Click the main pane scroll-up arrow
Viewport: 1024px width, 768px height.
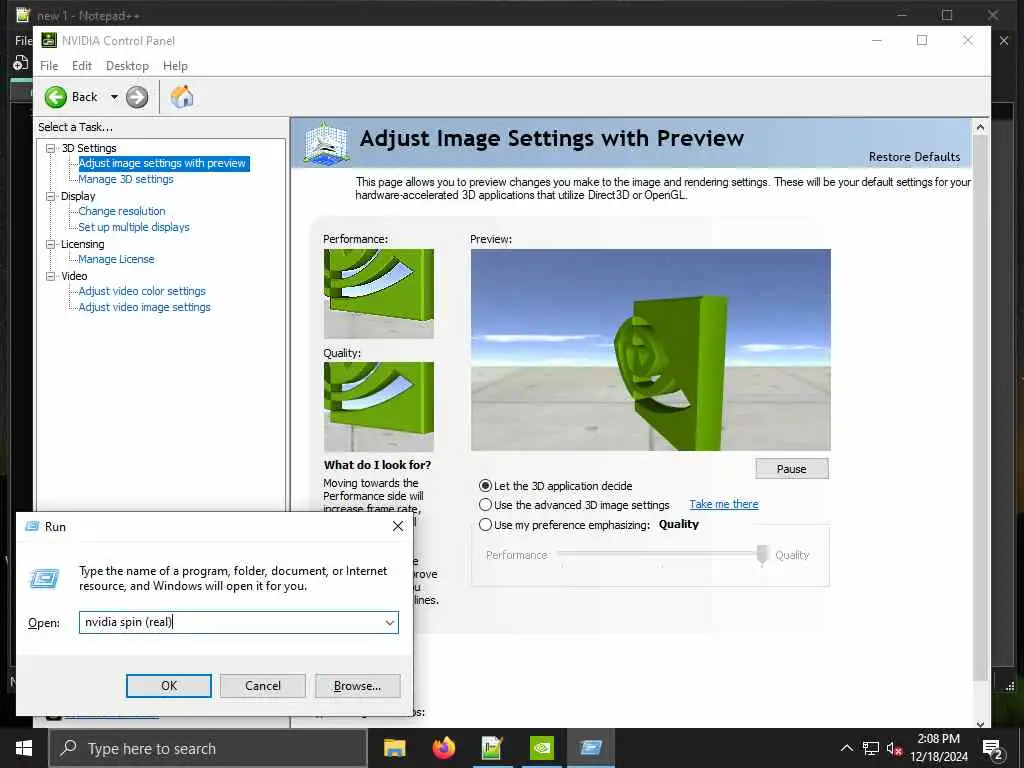[980, 127]
